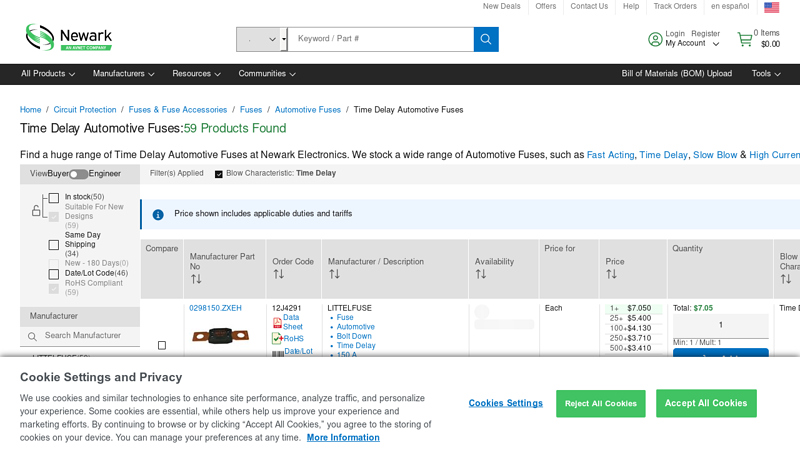Sort by Order Code arrows
This screenshot has height=450, width=800.
(x=278, y=274)
